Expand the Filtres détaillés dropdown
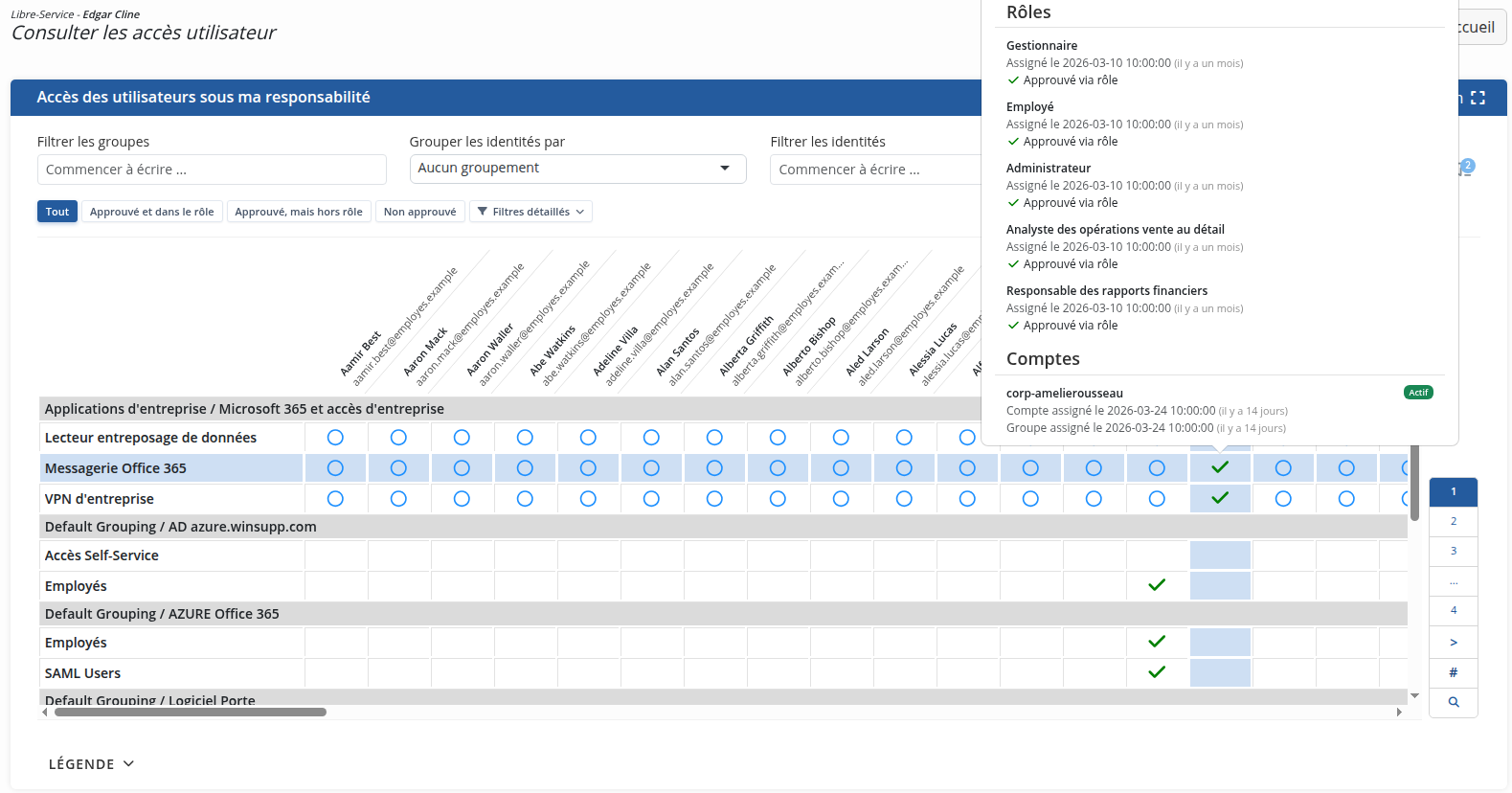Viewport: 1512px width, 793px height. (530, 212)
